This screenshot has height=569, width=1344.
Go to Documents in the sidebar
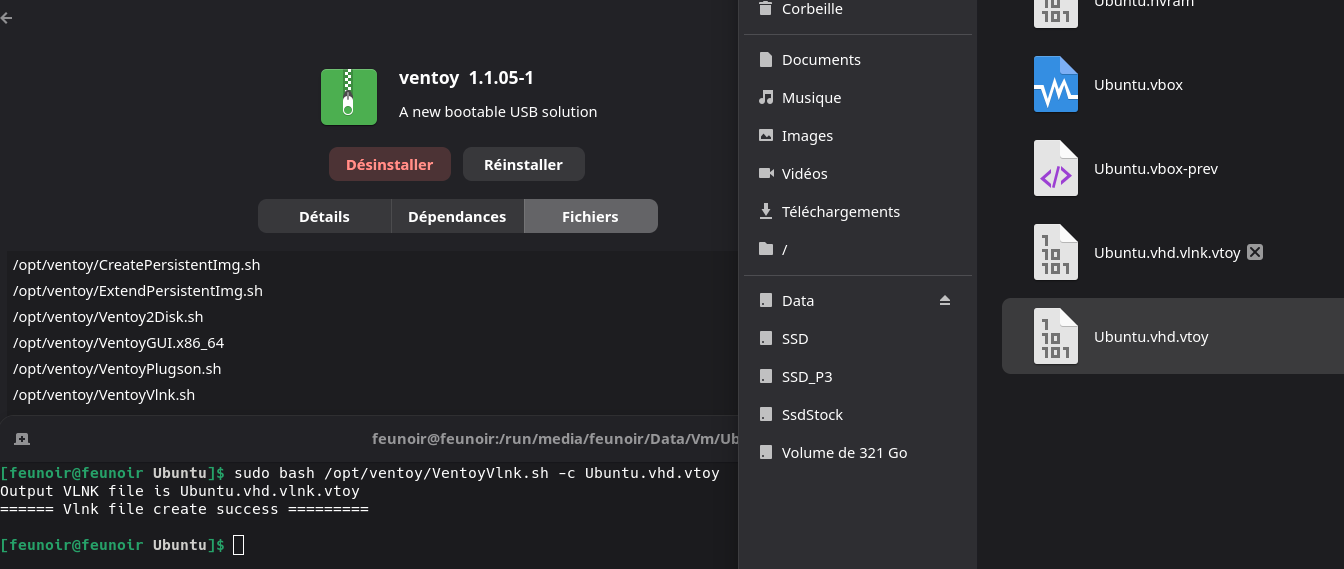(x=820, y=60)
